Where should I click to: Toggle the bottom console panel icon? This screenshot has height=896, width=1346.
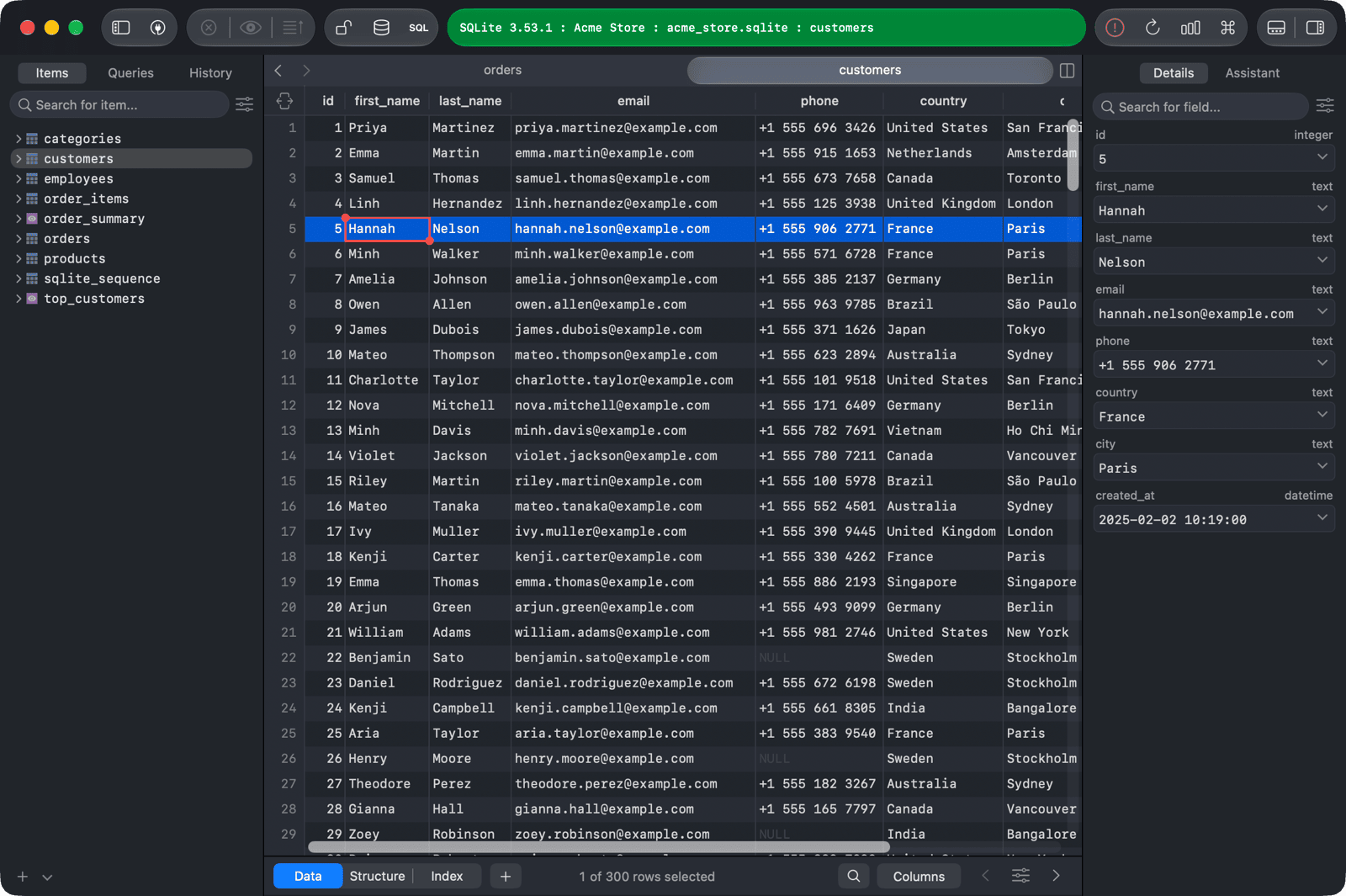tap(1276, 28)
